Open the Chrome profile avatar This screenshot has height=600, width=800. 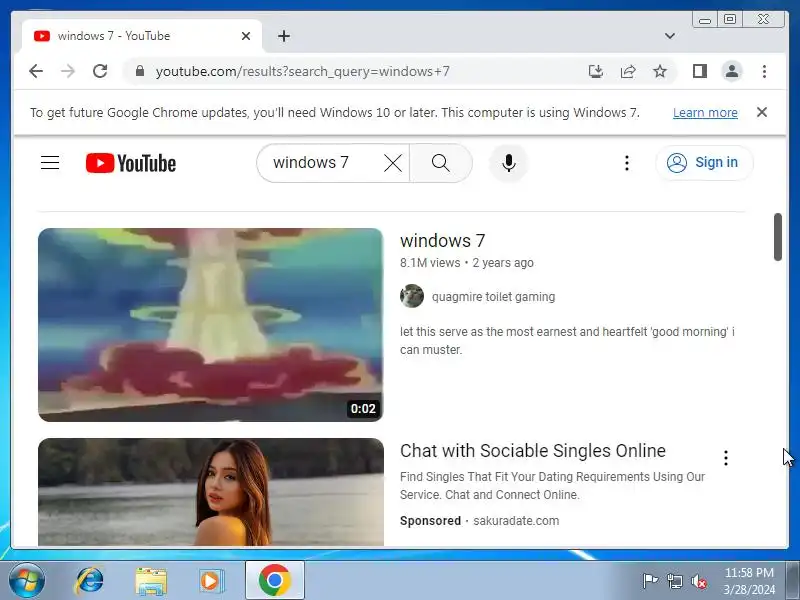click(x=732, y=71)
